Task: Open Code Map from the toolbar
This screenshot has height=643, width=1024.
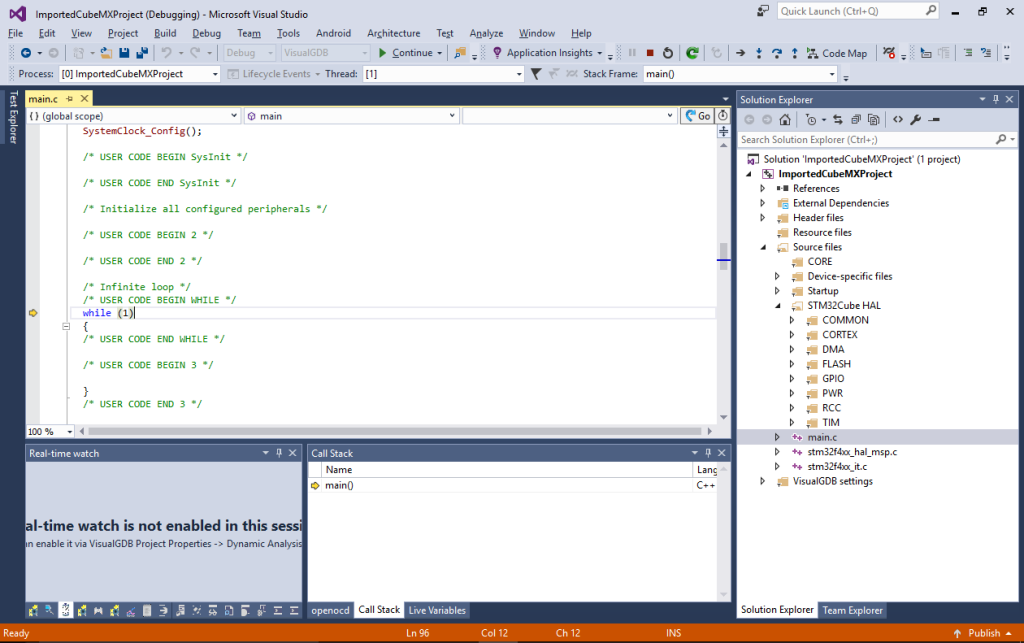Action: pos(828,53)
